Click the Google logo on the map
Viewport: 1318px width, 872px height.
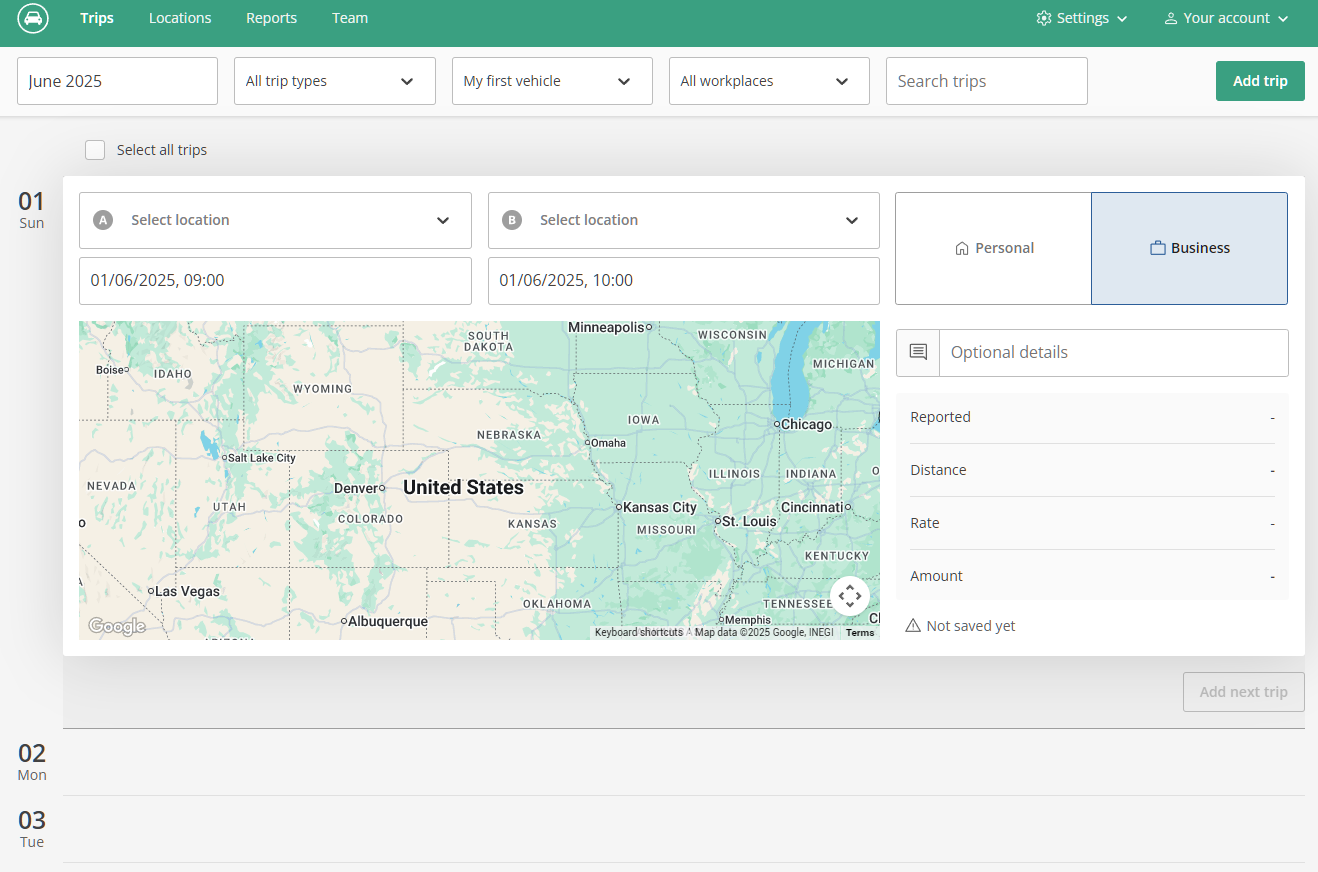pyautogui.click(x=117, y=626)
